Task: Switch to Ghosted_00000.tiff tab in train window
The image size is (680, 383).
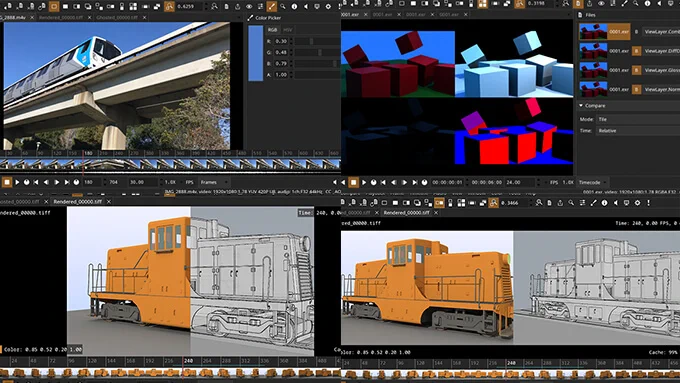Action: pos(117,18)
